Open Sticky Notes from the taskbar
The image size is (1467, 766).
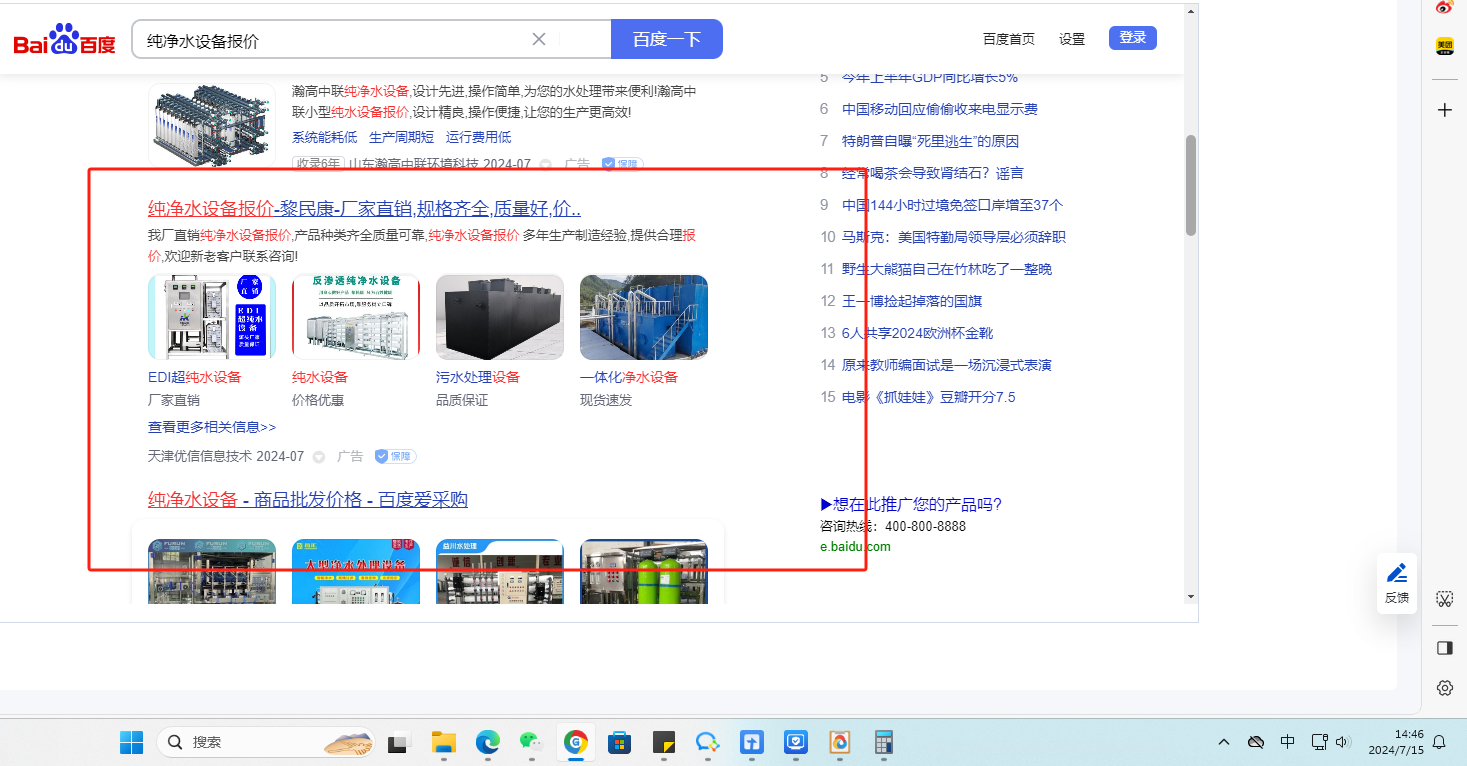tap(663, 742)
